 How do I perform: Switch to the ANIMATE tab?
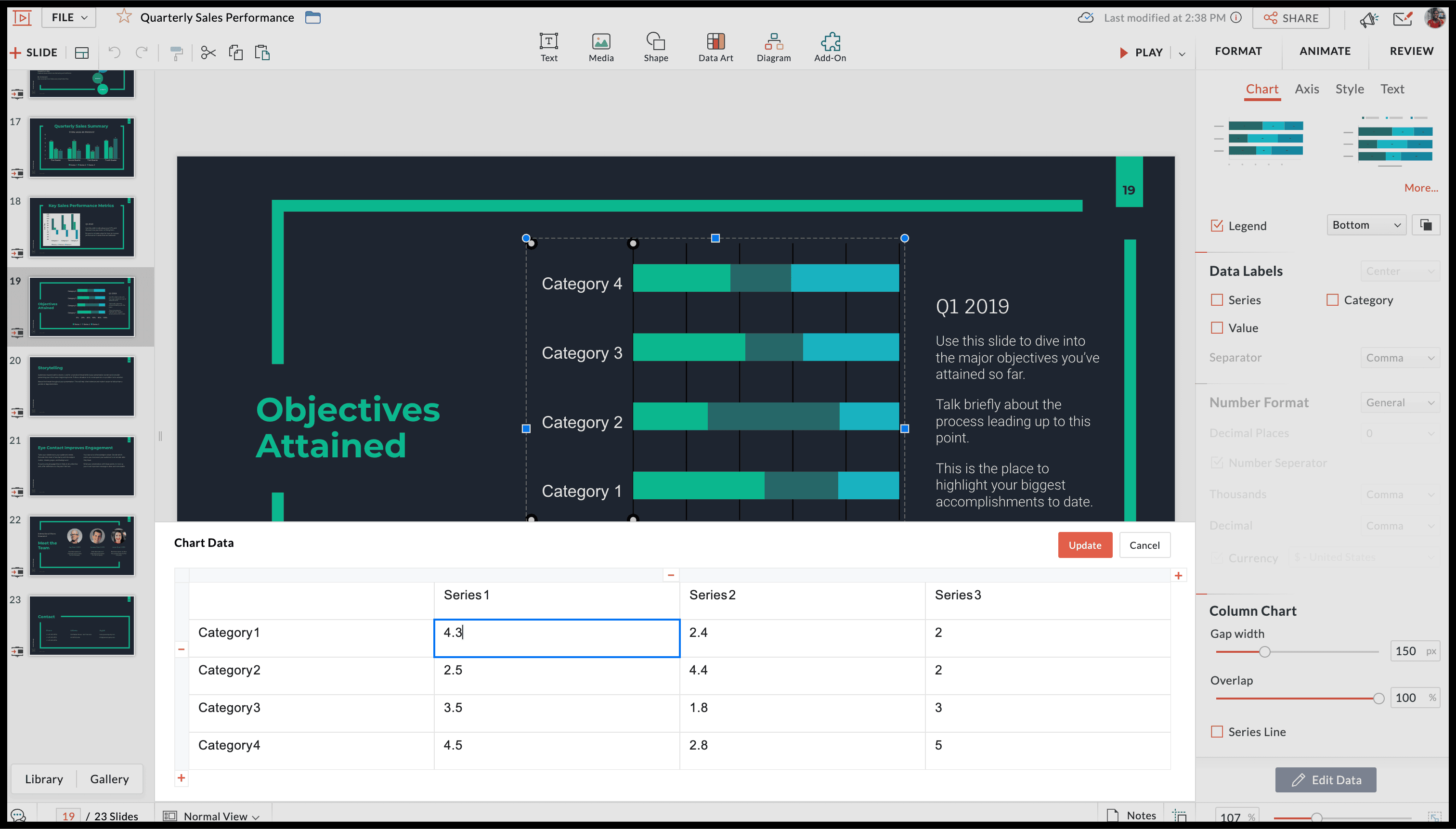[x=1325, y=51]
